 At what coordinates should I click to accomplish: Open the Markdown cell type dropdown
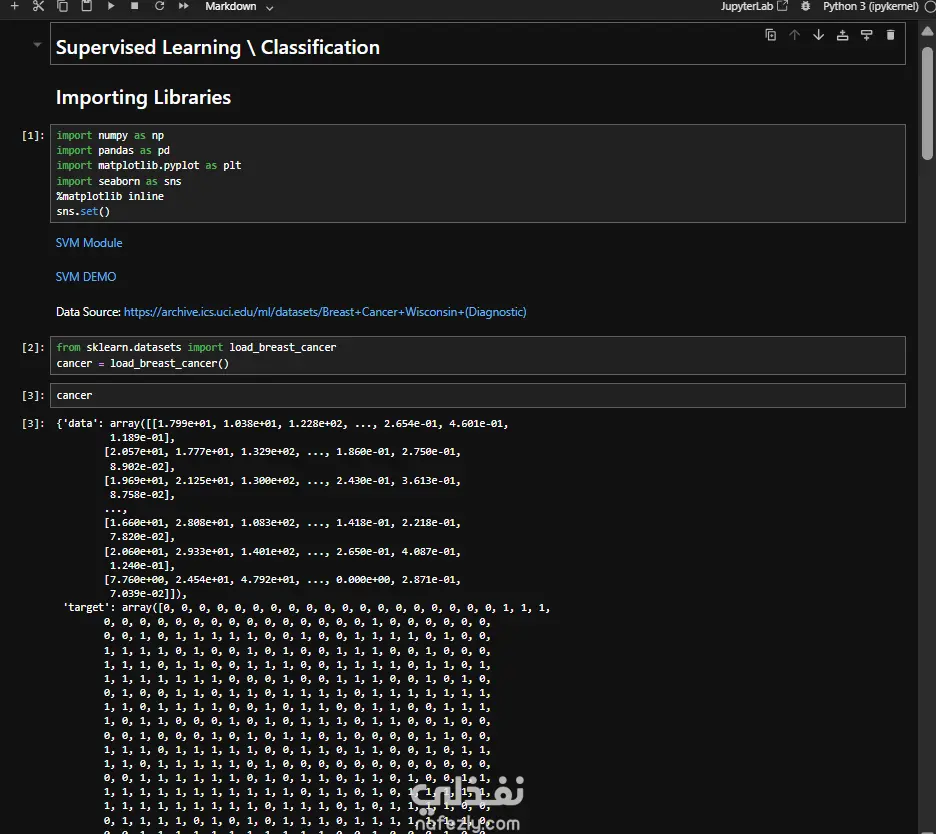[239, 7]
